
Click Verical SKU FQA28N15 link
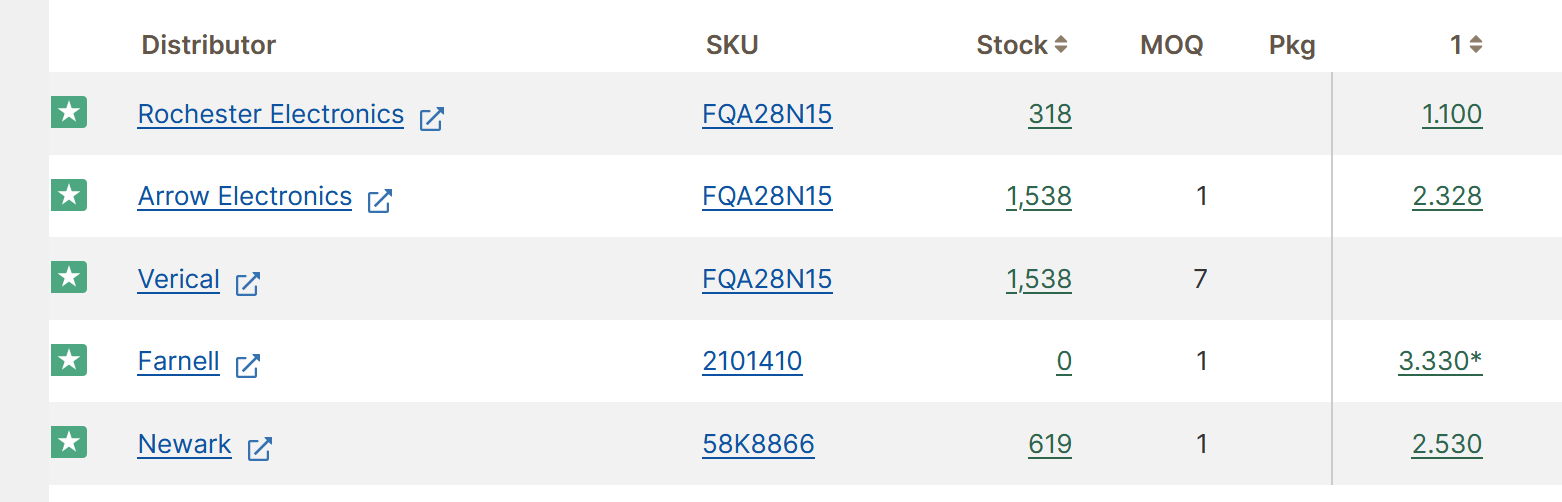(x=767, y=279)
